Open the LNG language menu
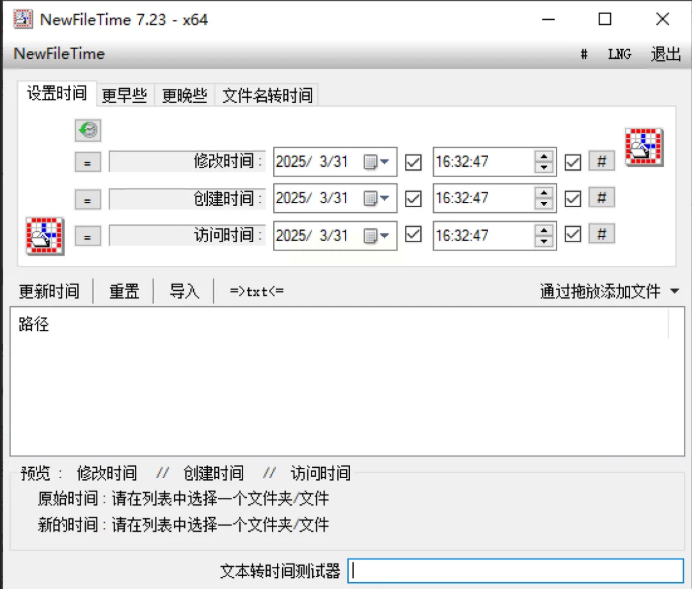692x589 pixels. click(620, 54)
